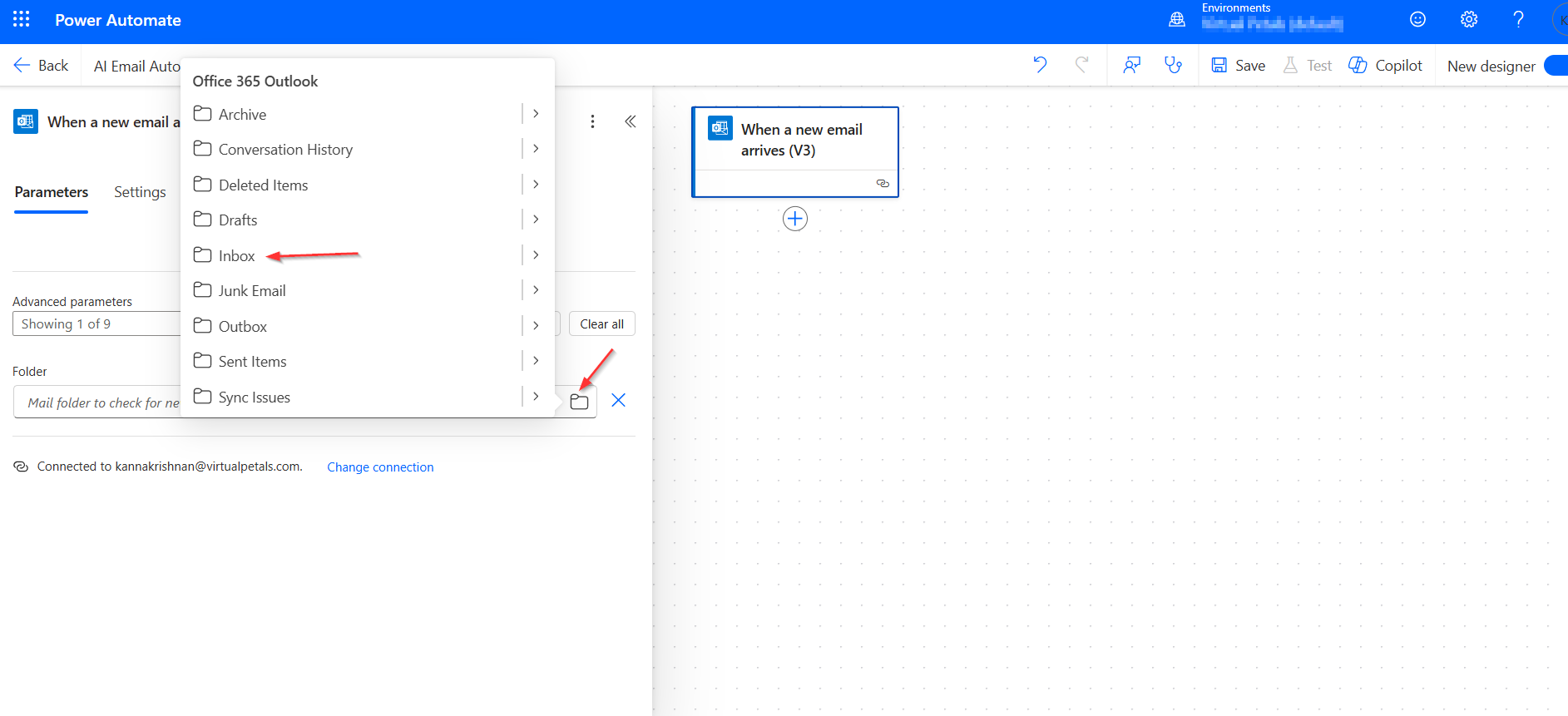Expand the Inbox folder chevron

point(536,255)
